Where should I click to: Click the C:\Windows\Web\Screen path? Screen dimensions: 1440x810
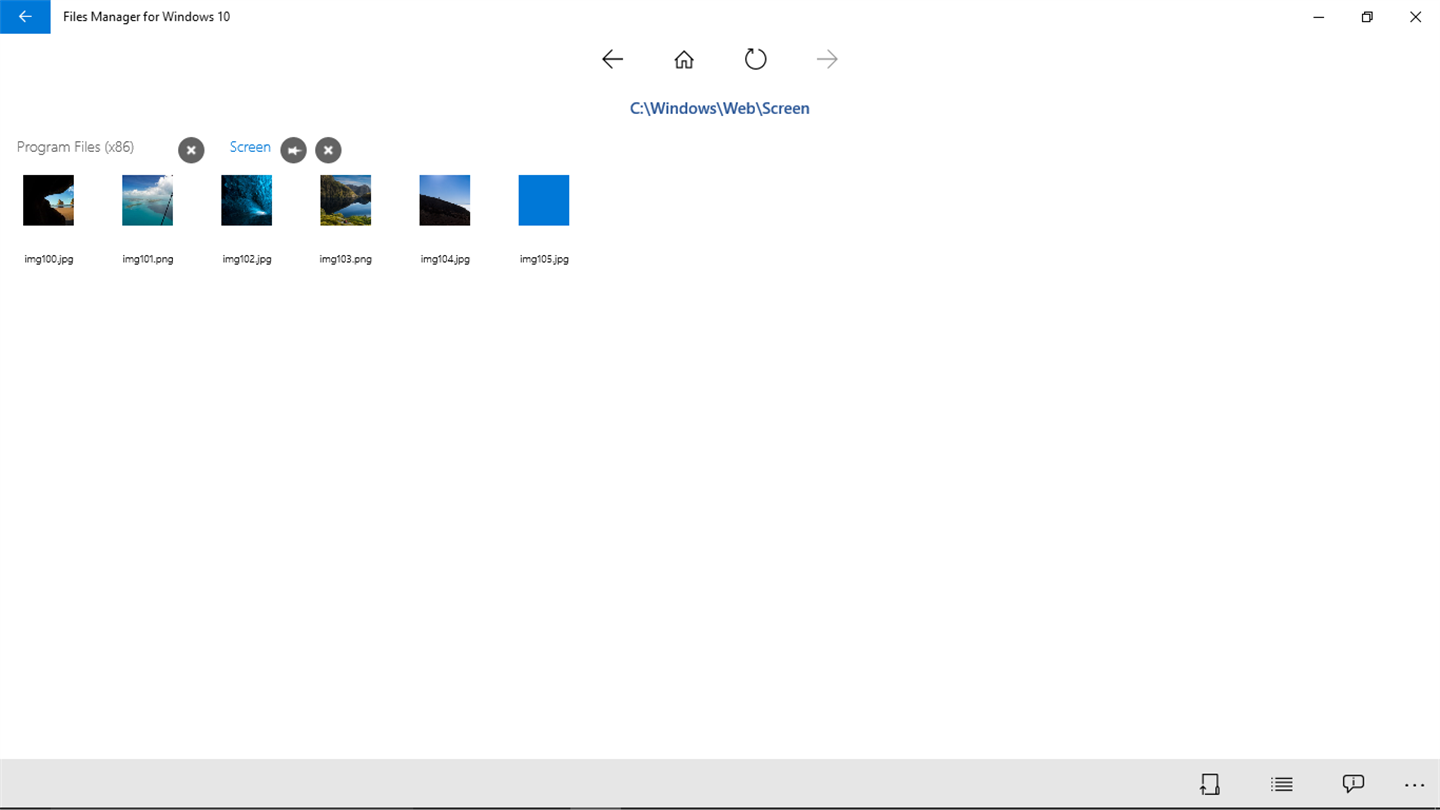[x=720, y=108]
